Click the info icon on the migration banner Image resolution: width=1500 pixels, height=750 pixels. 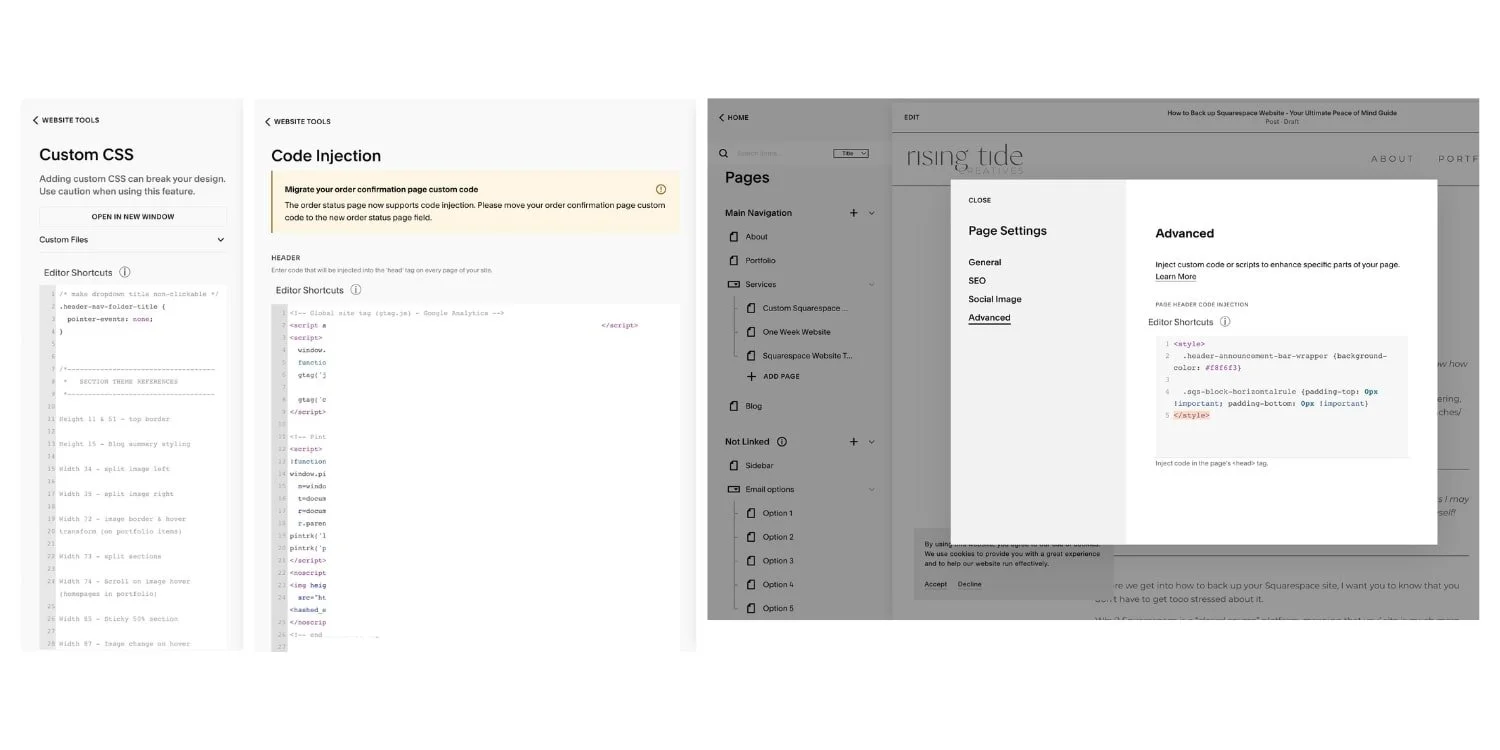tap(661, 188)
